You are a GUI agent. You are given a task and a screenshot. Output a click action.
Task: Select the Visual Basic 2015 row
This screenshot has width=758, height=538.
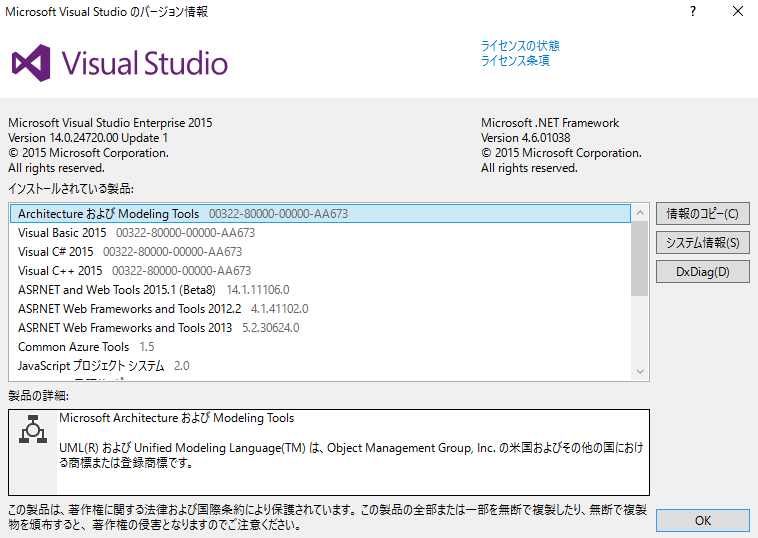(x=321, y=233)
